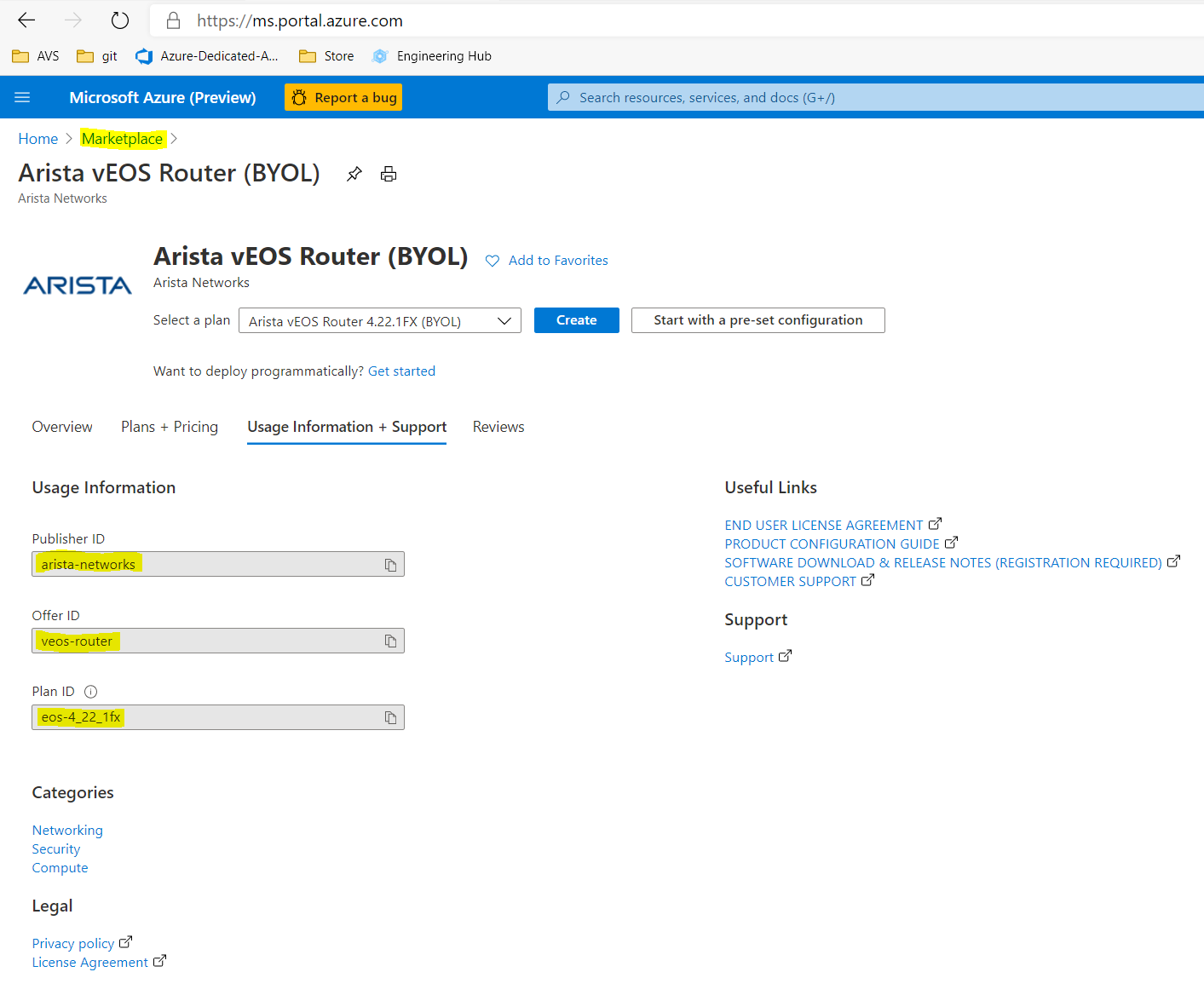Click Add to Favorites link

coord(558,261)
